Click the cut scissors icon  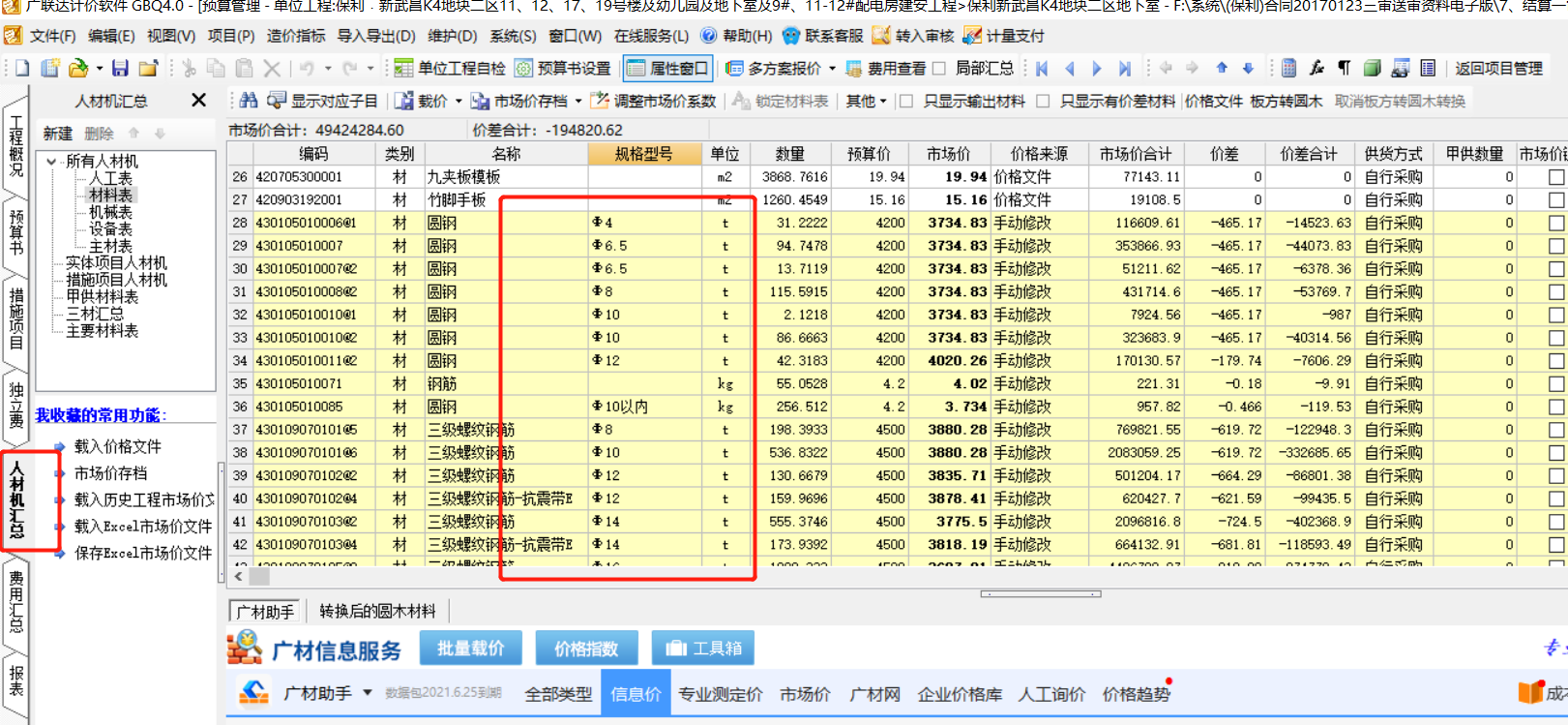point(190,68)
